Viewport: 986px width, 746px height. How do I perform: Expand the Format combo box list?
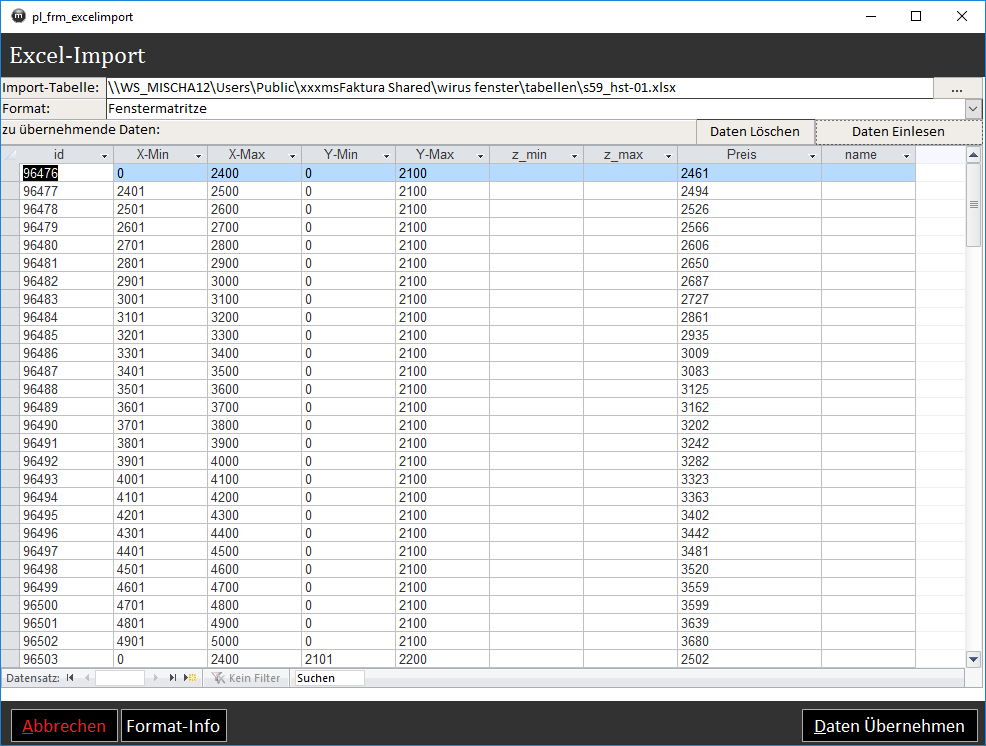[973, 109]
